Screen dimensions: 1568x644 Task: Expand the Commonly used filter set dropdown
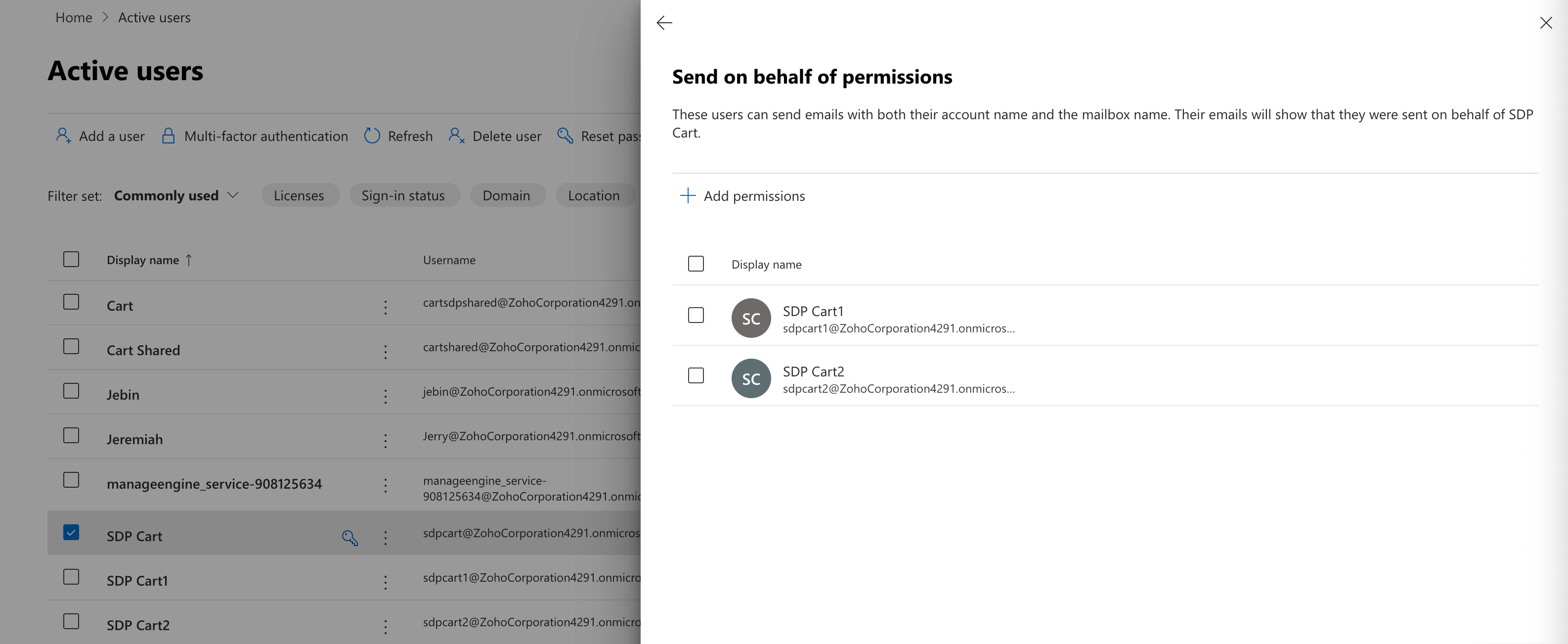tap(176, 195)
